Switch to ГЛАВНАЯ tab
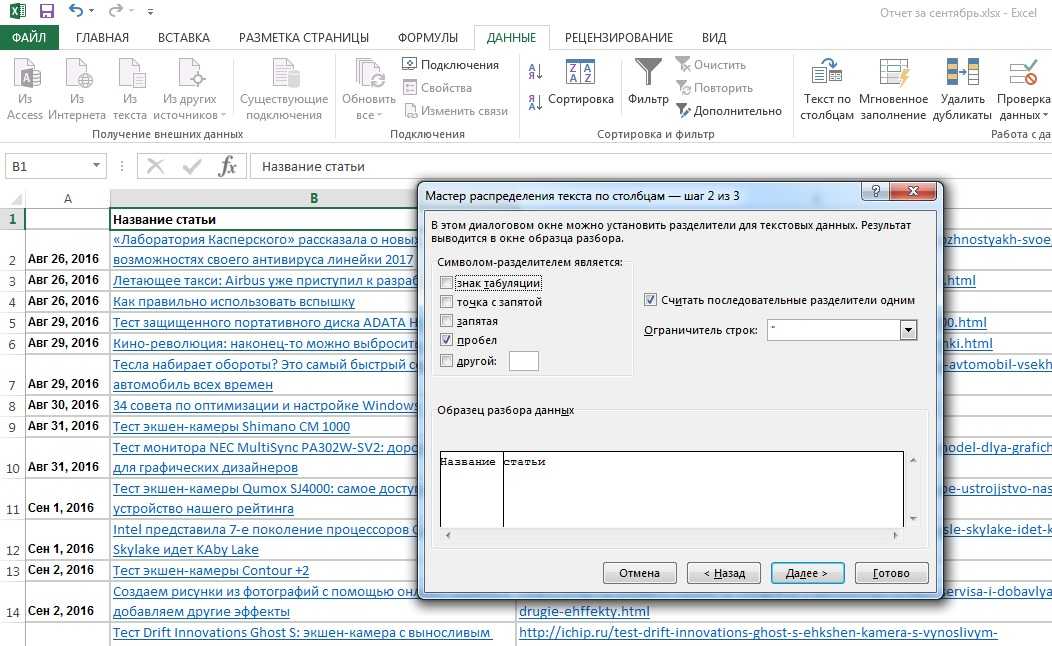 click(102, 38)
